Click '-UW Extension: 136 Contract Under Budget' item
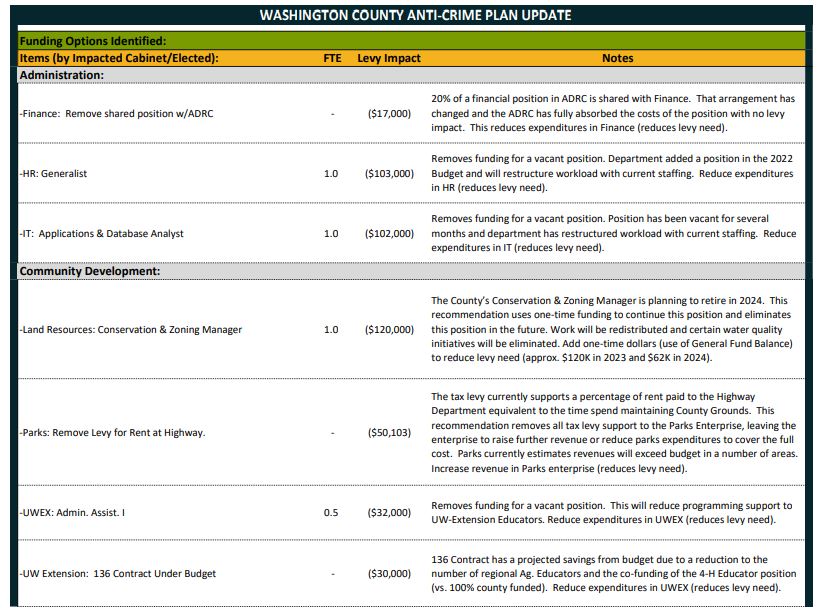Image resolution: width=821 pixels, height=611 pixels. [x=118, y=573]
